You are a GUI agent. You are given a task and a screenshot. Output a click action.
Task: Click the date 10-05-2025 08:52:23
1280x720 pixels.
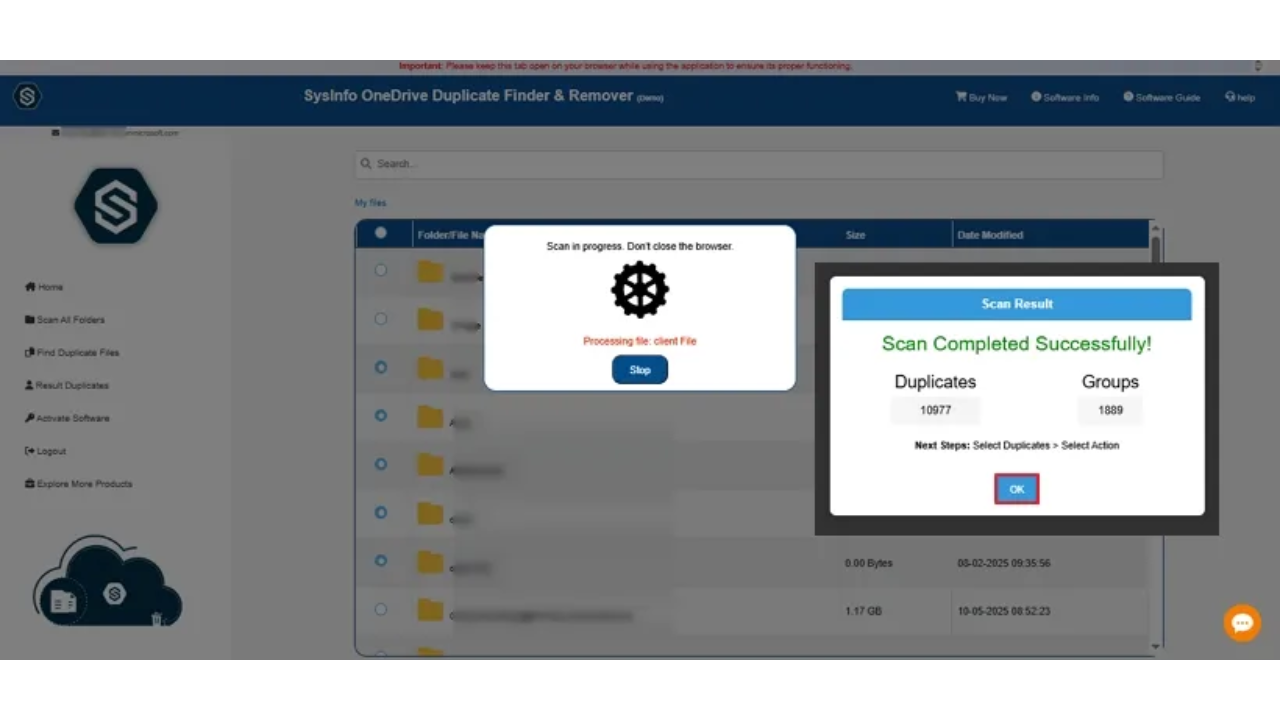coord(1004,611)
